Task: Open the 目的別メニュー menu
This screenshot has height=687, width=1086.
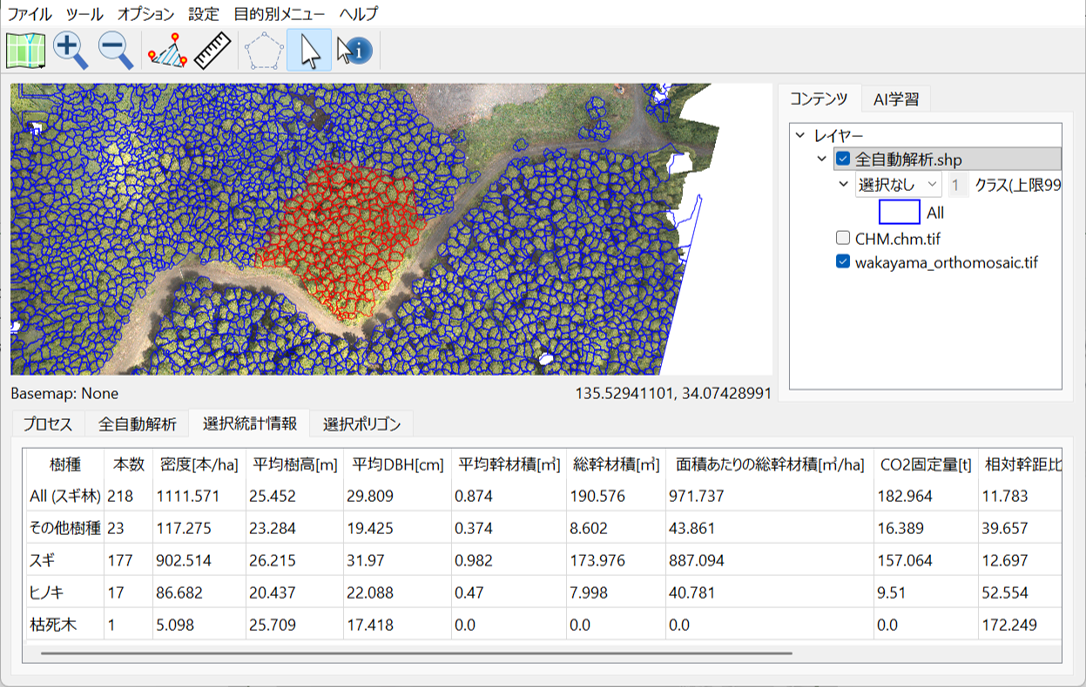Action: click(x=280, y=14)
